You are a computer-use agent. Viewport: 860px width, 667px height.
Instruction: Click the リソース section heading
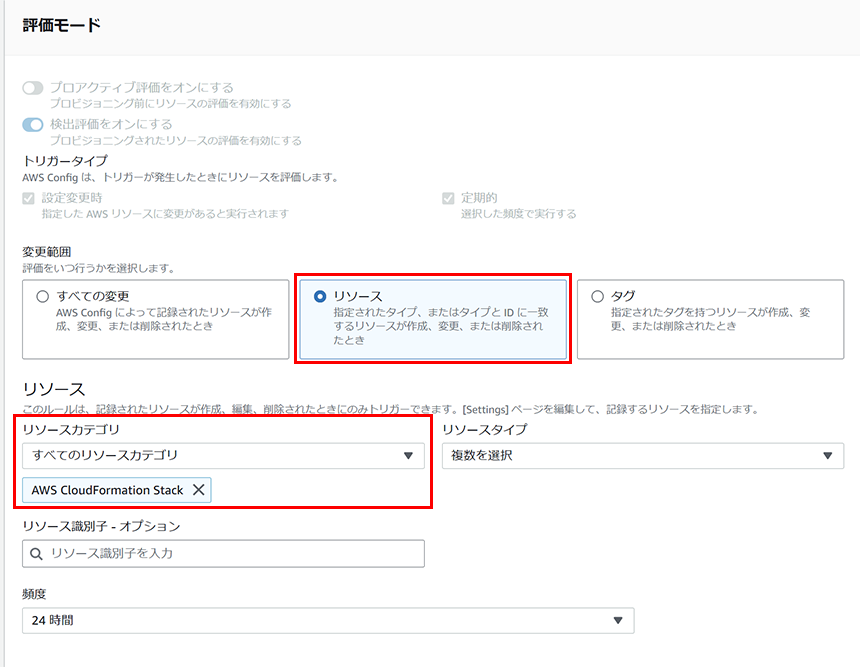coord(54,389)
